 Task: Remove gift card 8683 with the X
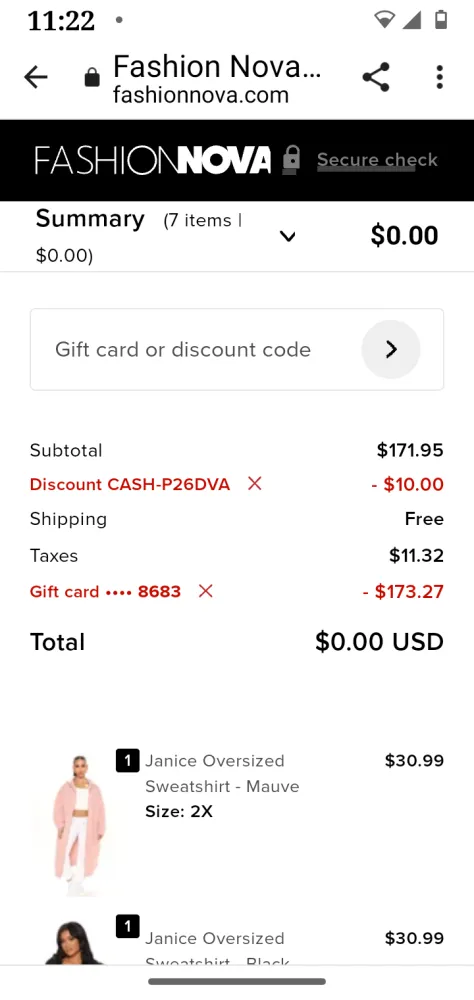[205, 591]
